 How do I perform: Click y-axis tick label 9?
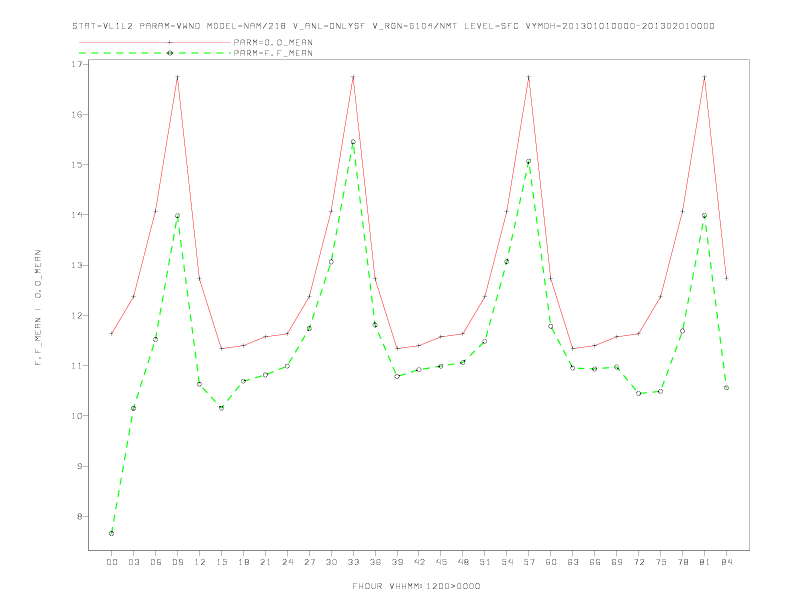[80, 466]
